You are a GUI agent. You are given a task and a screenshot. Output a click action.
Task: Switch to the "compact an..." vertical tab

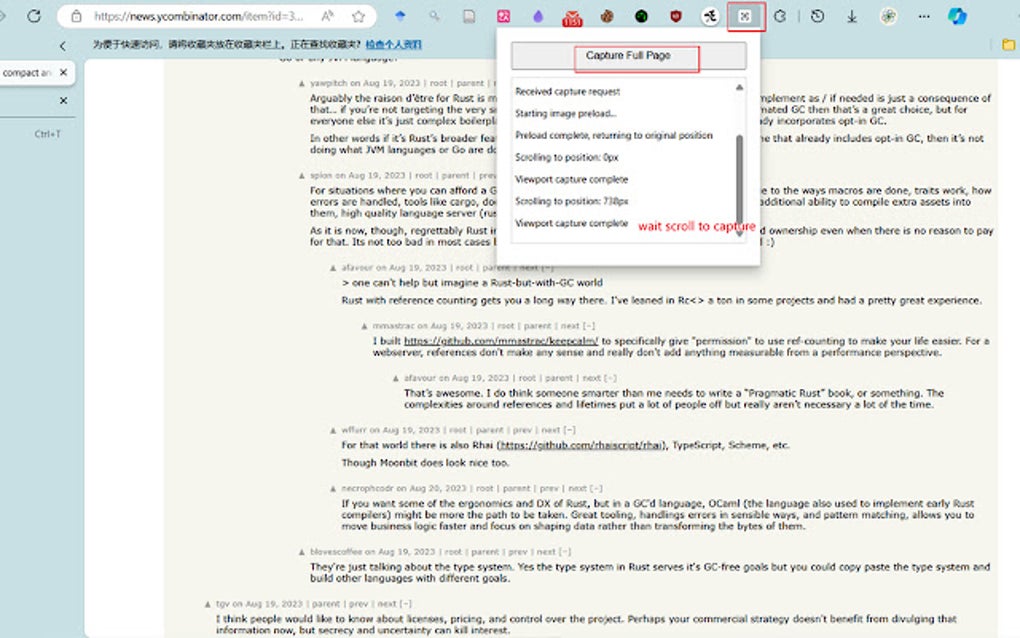26,72
